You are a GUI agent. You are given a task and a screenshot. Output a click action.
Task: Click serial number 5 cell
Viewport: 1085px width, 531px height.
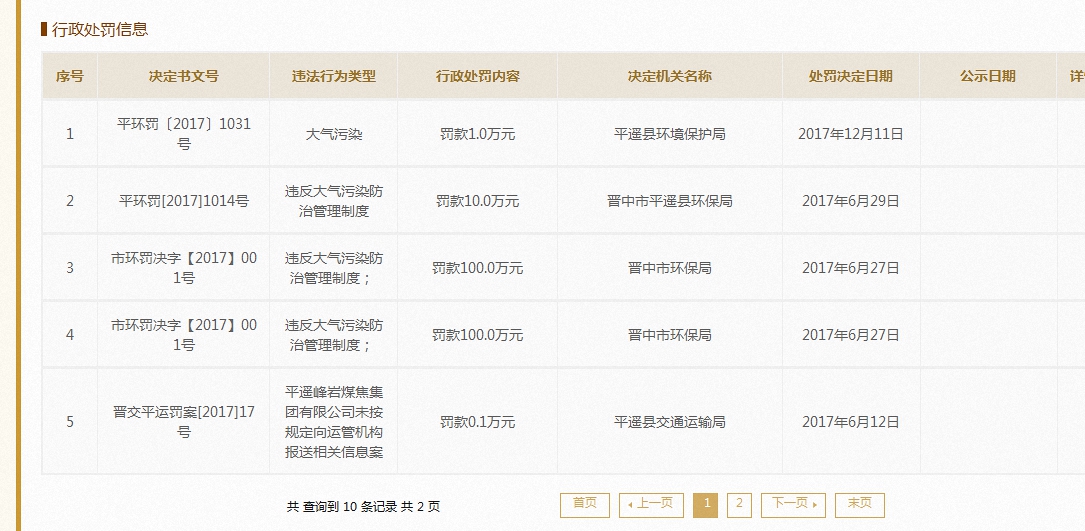[70, 422]
